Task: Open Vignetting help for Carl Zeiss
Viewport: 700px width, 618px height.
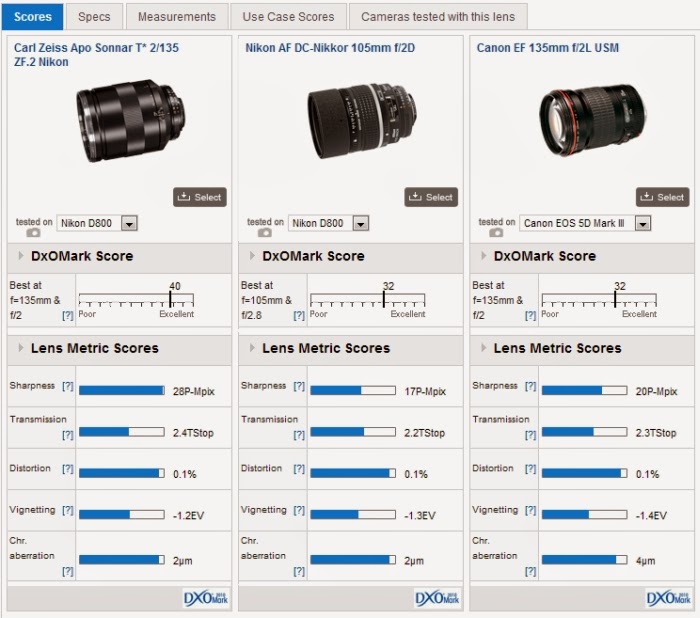Action: click(x=67, y=510)
